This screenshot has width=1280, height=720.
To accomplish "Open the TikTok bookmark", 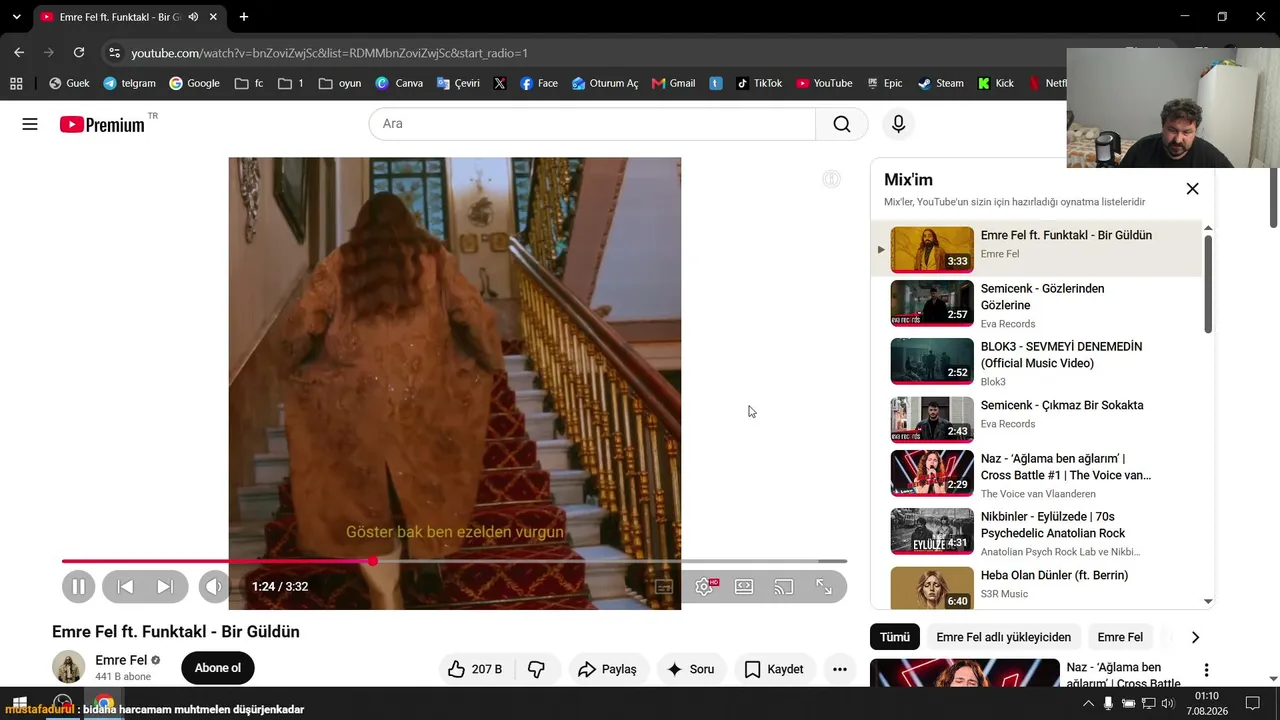I will [x=759, y=83].
